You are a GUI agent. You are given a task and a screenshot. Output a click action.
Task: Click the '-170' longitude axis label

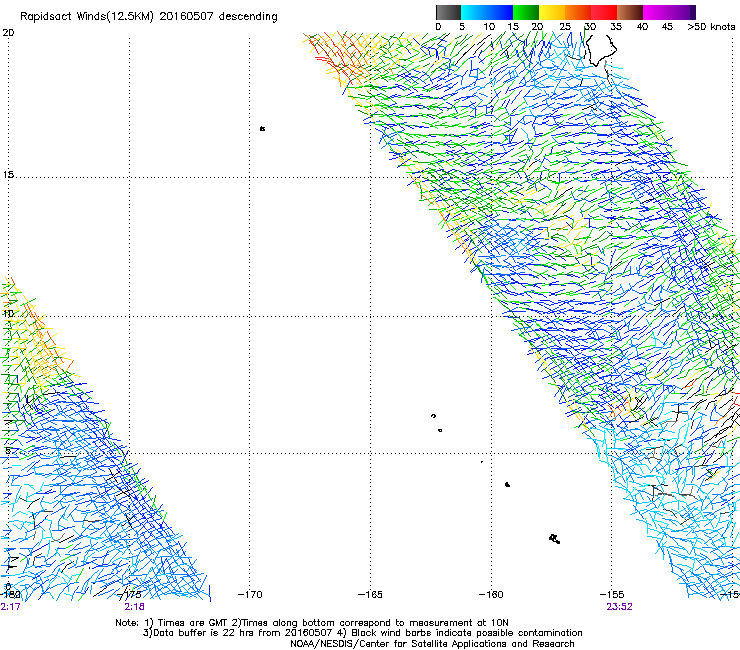tap(250, 594)
